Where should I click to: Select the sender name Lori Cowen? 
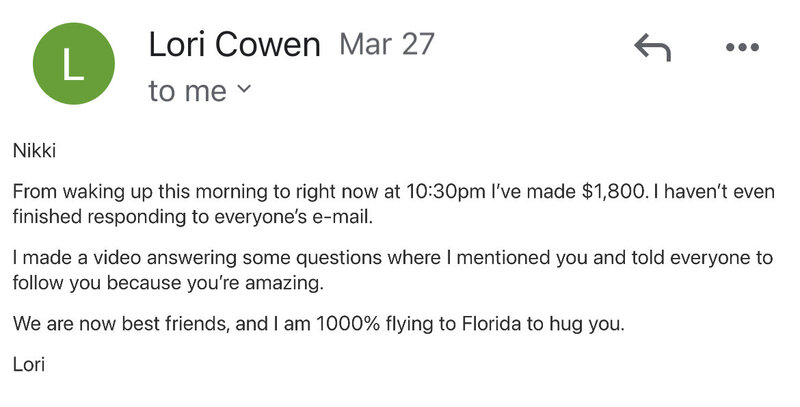pos(235,44)
